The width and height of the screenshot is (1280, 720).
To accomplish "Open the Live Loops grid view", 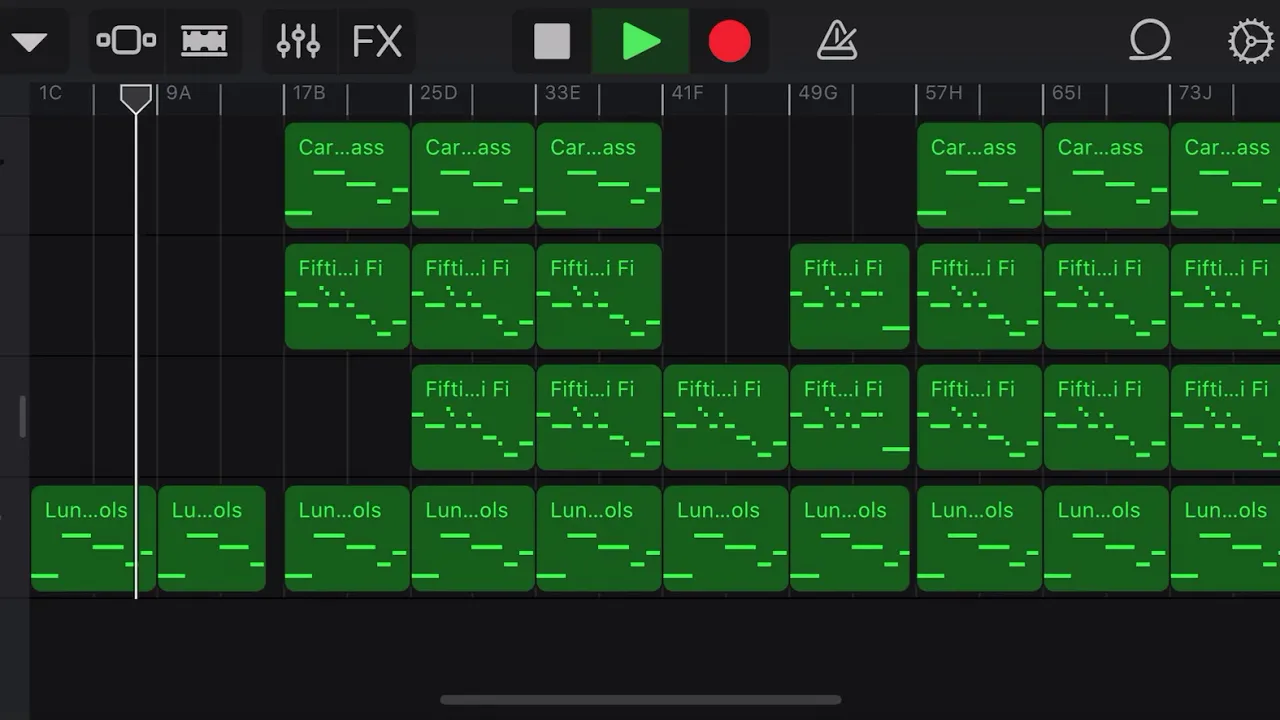I will coord(204,41).
